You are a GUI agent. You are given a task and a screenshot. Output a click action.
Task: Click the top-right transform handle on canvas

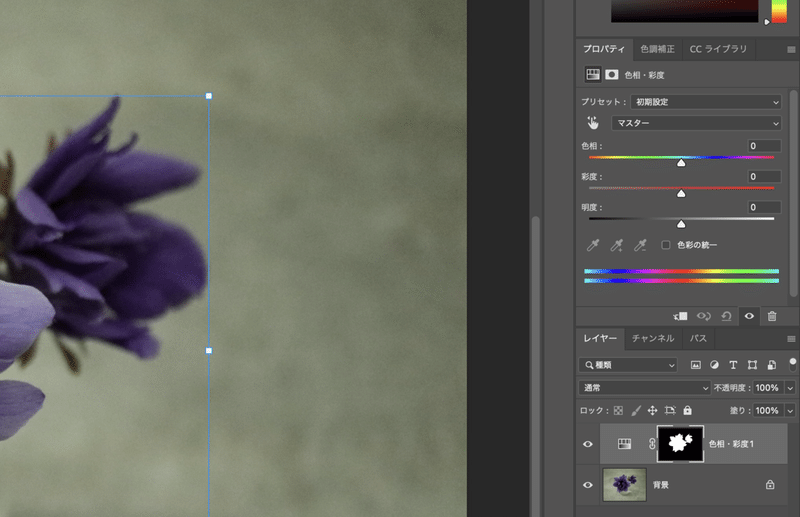(209, 96)
